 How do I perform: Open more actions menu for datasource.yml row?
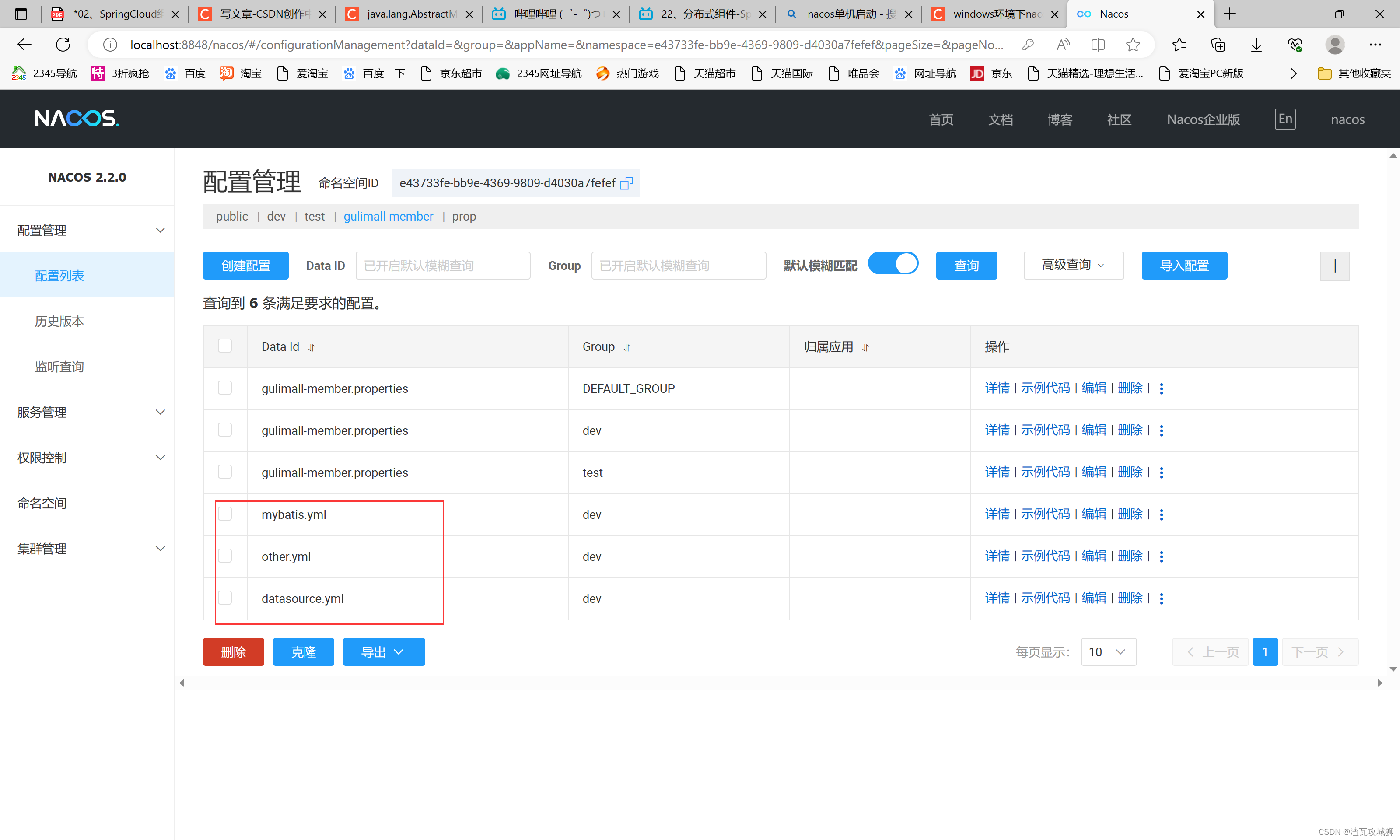tap(1161, 598)
